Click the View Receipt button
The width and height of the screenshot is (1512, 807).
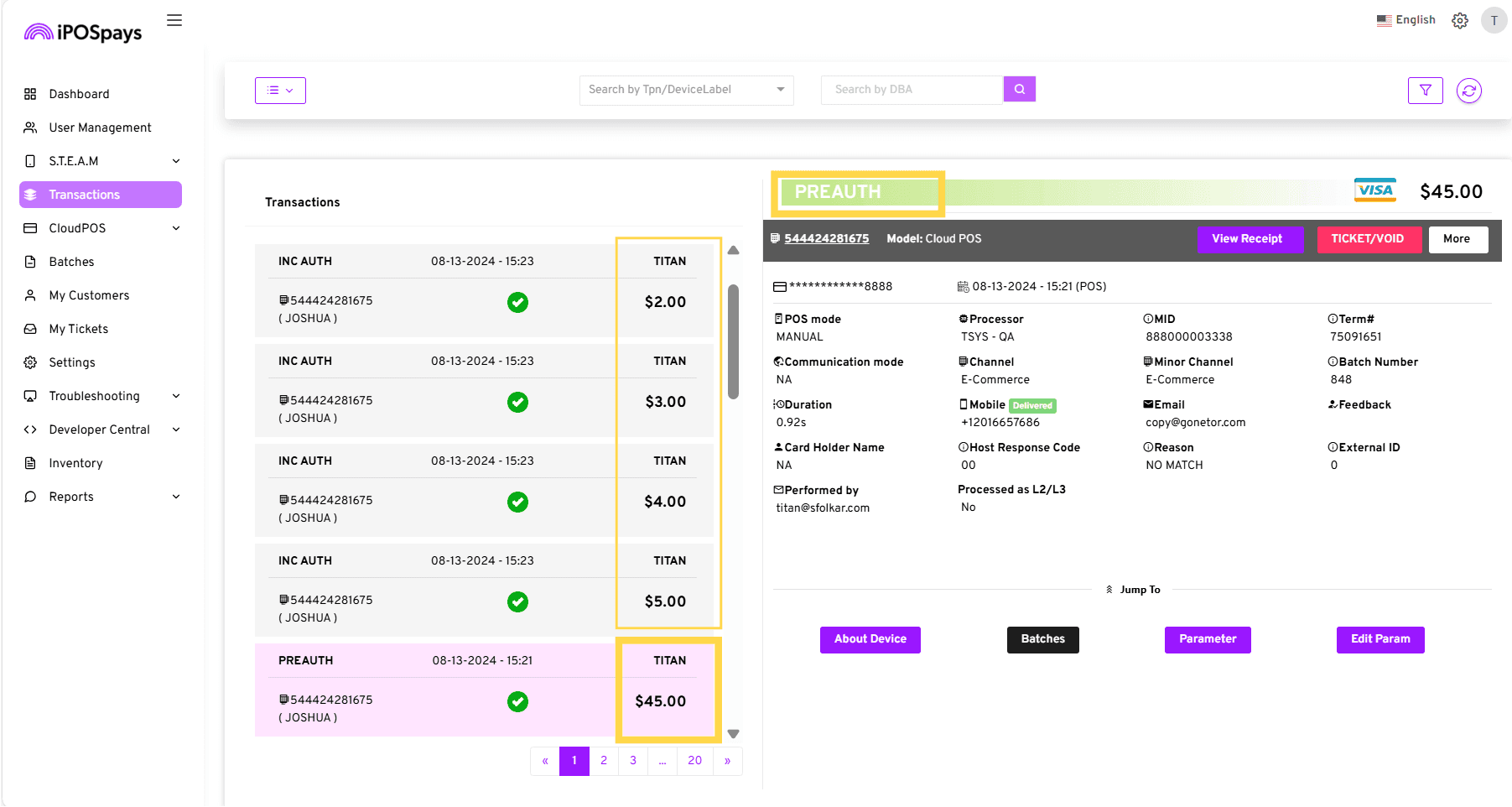(x=1250, y=239)
